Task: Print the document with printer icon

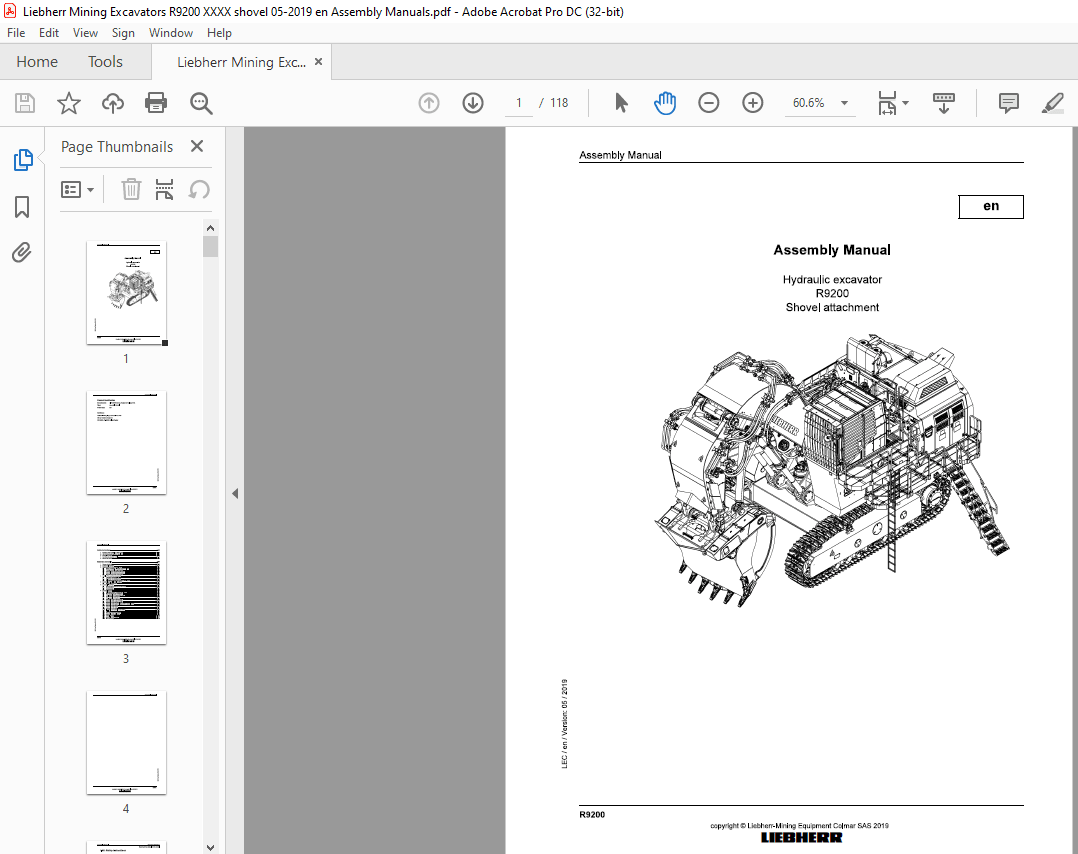Action: tap(156, 103)
